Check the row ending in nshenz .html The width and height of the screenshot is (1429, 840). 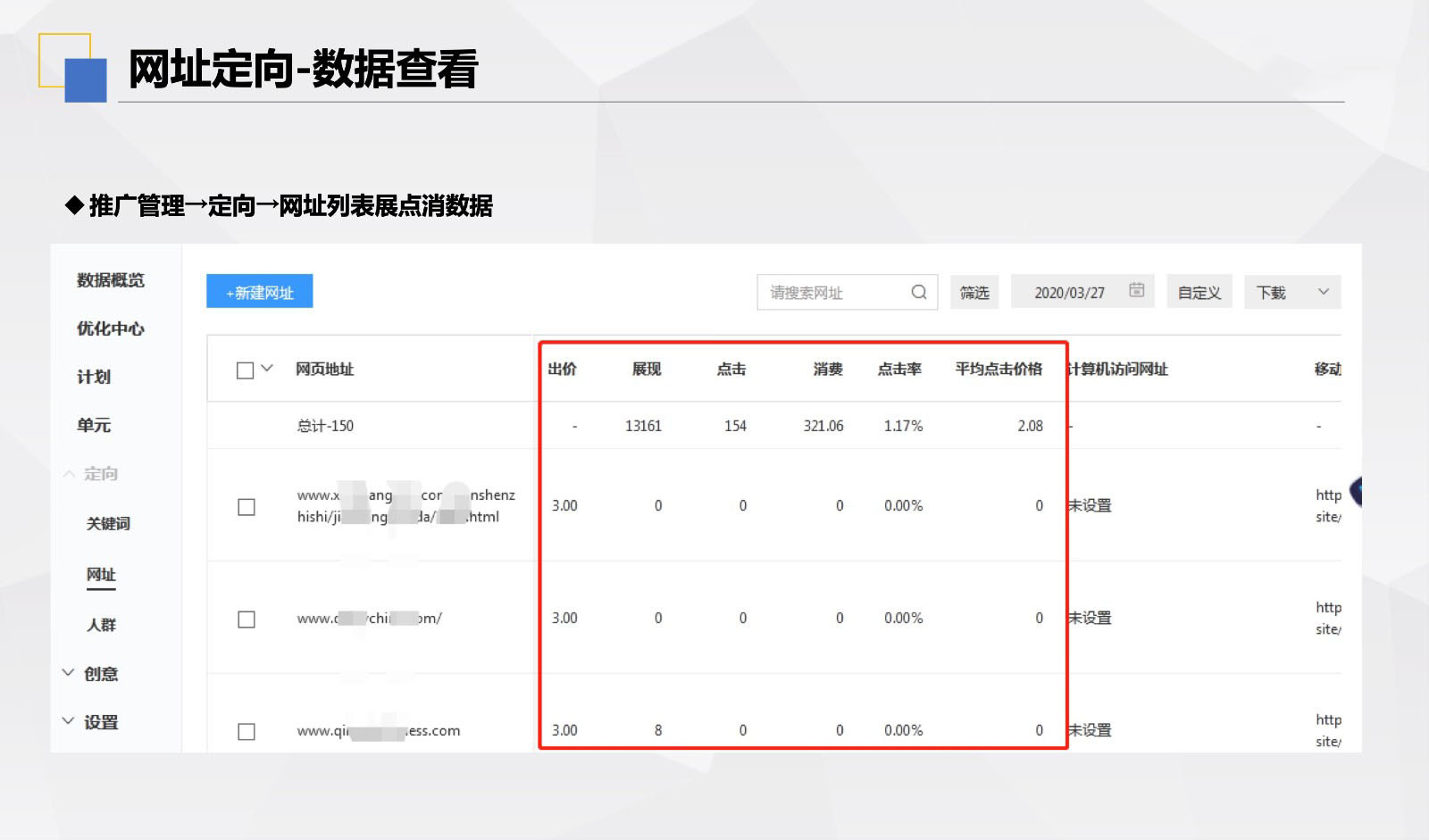(x=247, y=506)
